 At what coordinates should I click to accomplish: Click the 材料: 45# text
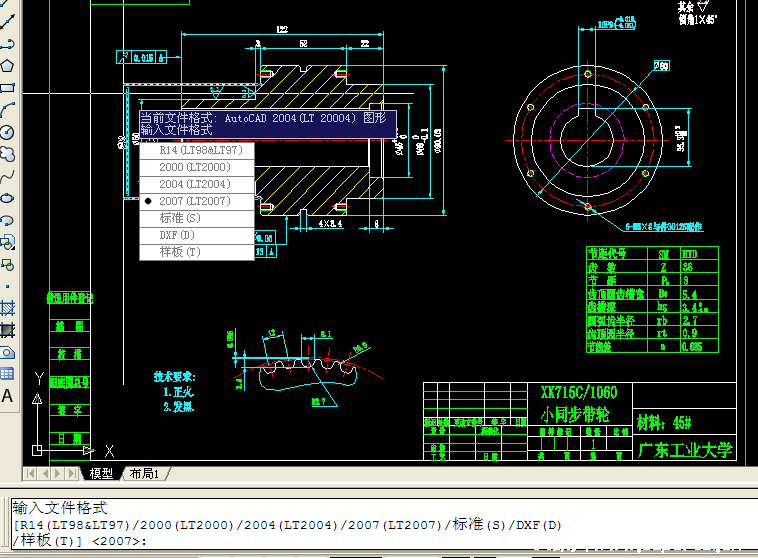[x=664, y=423]
